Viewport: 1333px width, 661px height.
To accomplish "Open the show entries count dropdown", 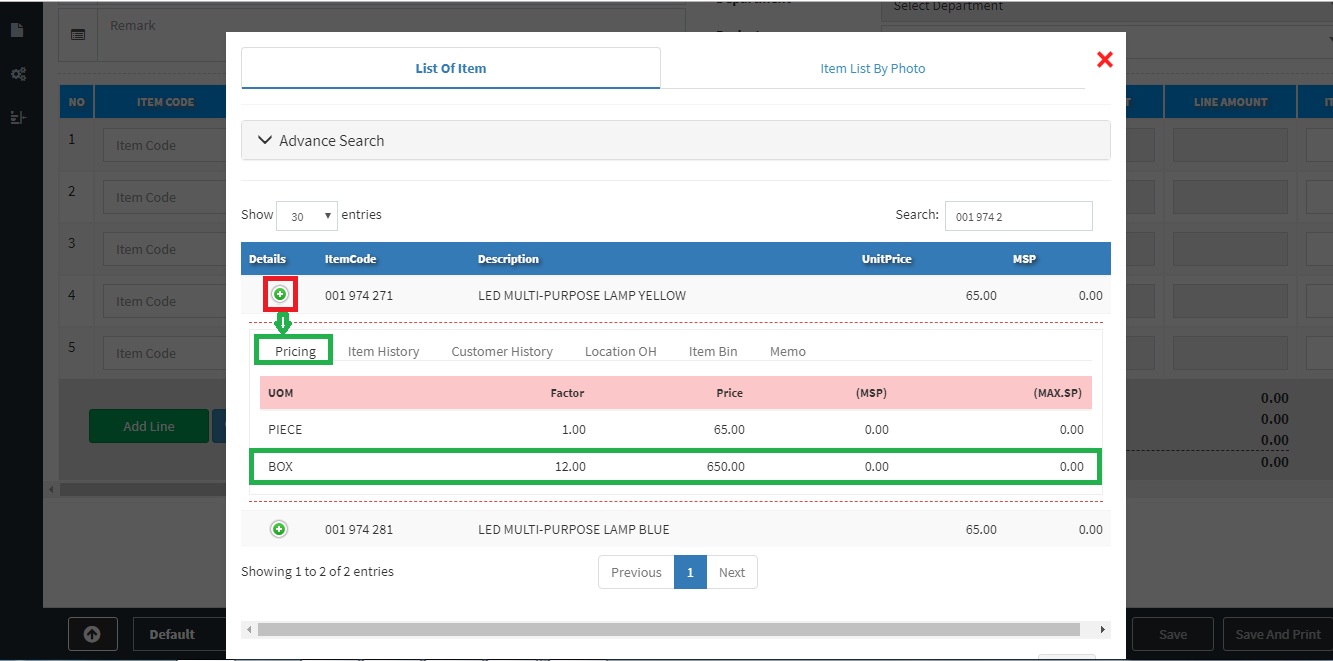I will click(307, 216).
